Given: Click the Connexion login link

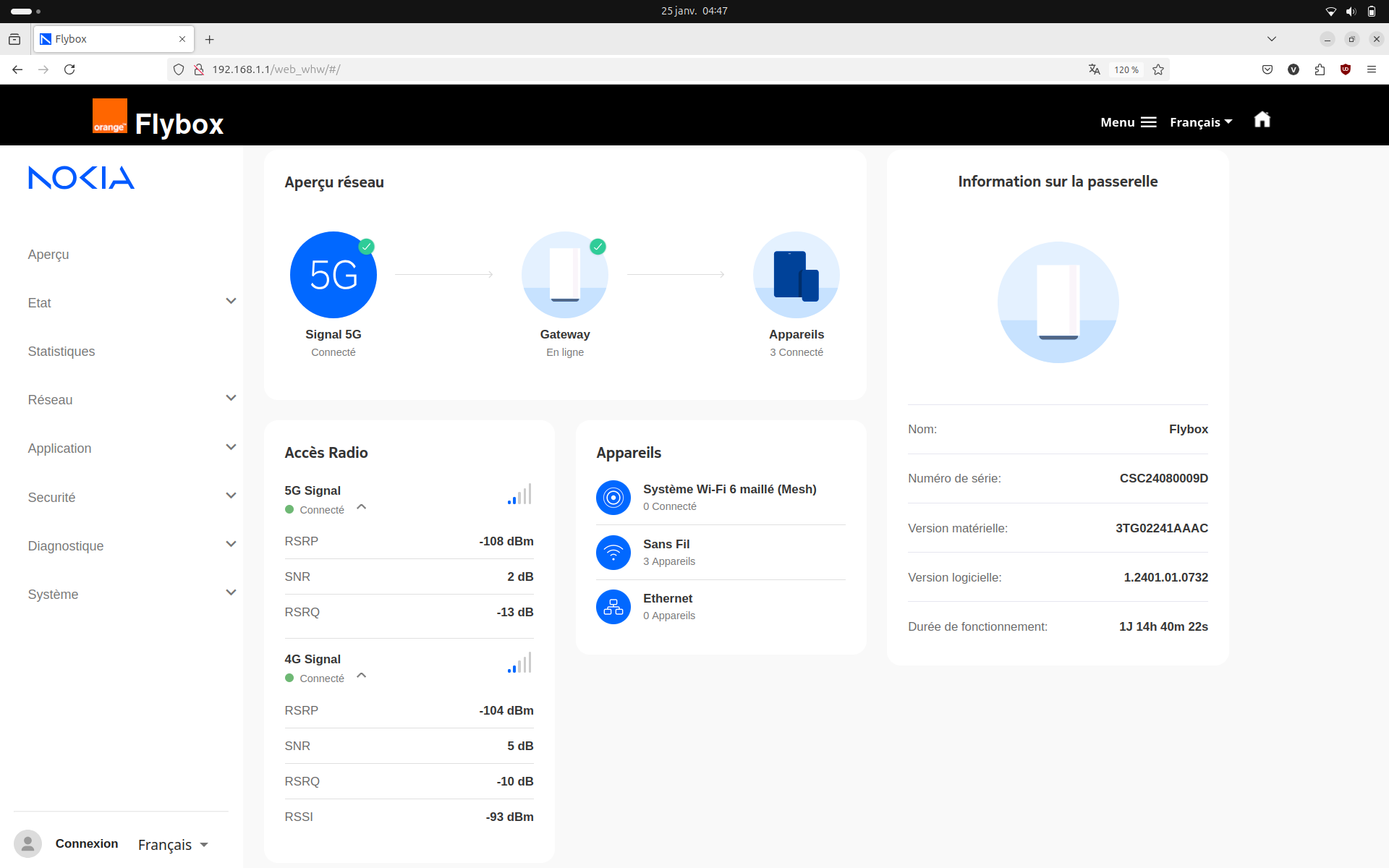Looking at the screenshot, I should click(x=87, y=843).
